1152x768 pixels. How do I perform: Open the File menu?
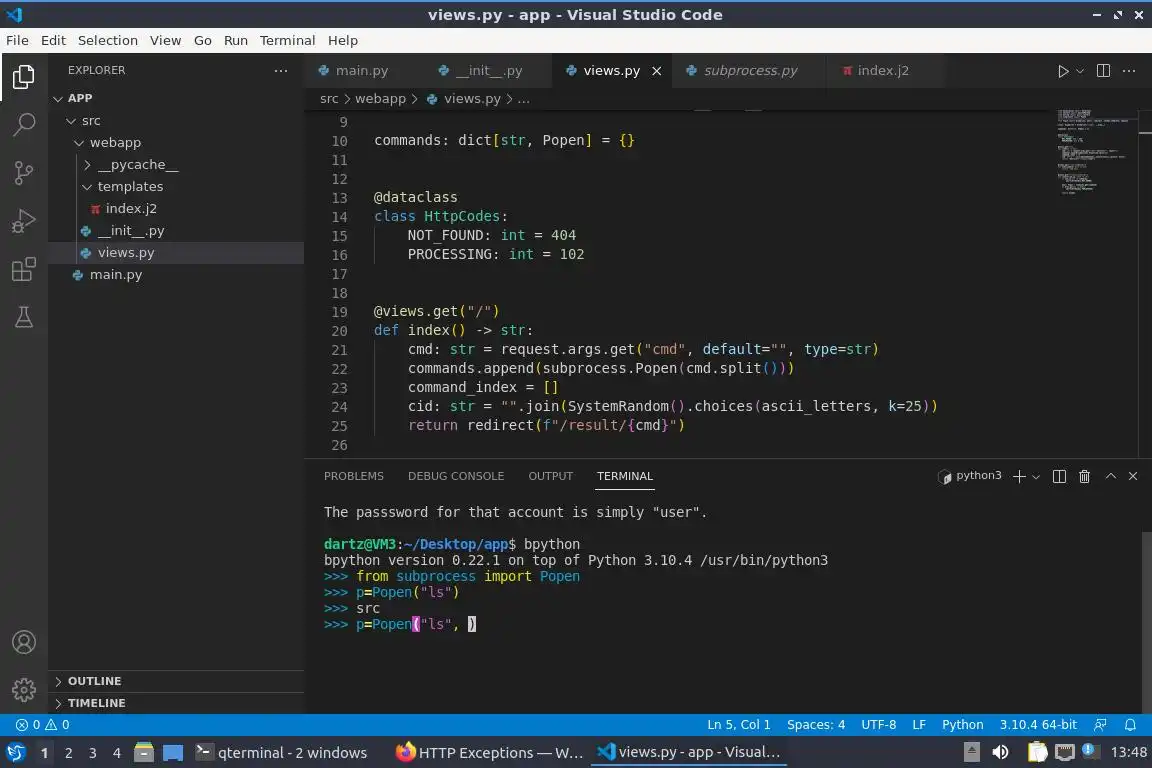click(17, 40)
